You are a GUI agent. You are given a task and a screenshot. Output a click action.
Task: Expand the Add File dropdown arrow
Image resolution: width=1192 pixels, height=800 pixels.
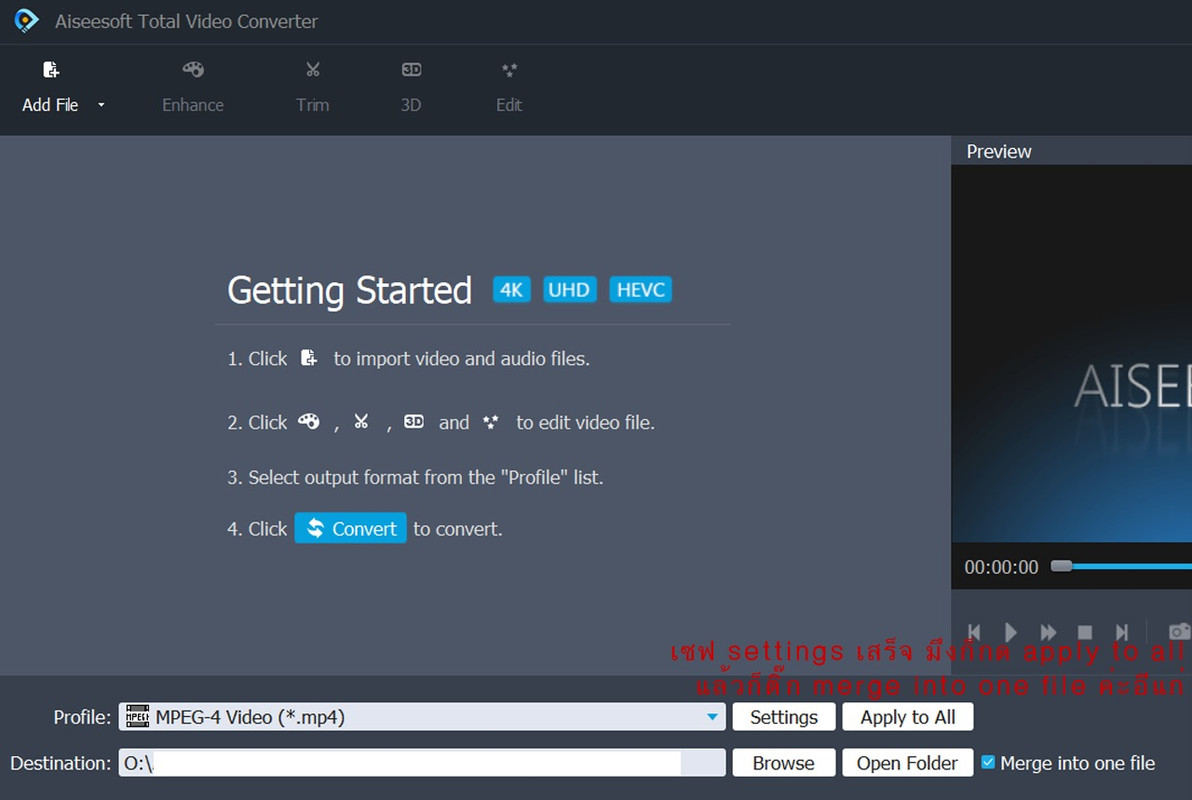[x=101, y=105]
